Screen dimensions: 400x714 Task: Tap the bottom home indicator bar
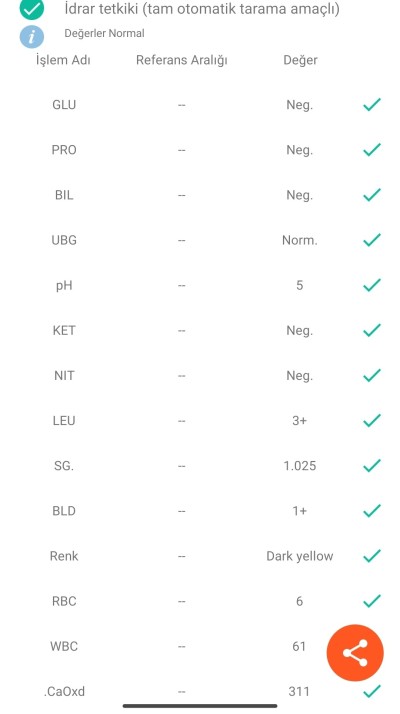[x=200, y=706]
